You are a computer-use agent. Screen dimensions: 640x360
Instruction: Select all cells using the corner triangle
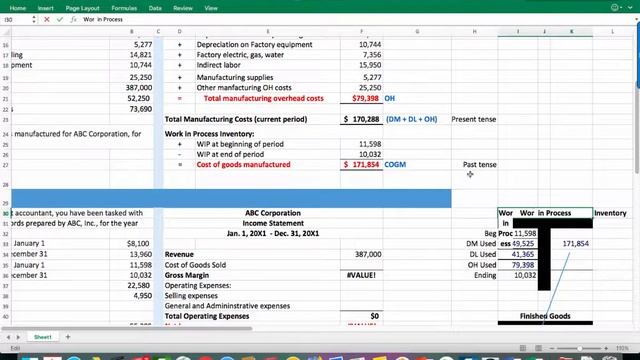point(6,31)
